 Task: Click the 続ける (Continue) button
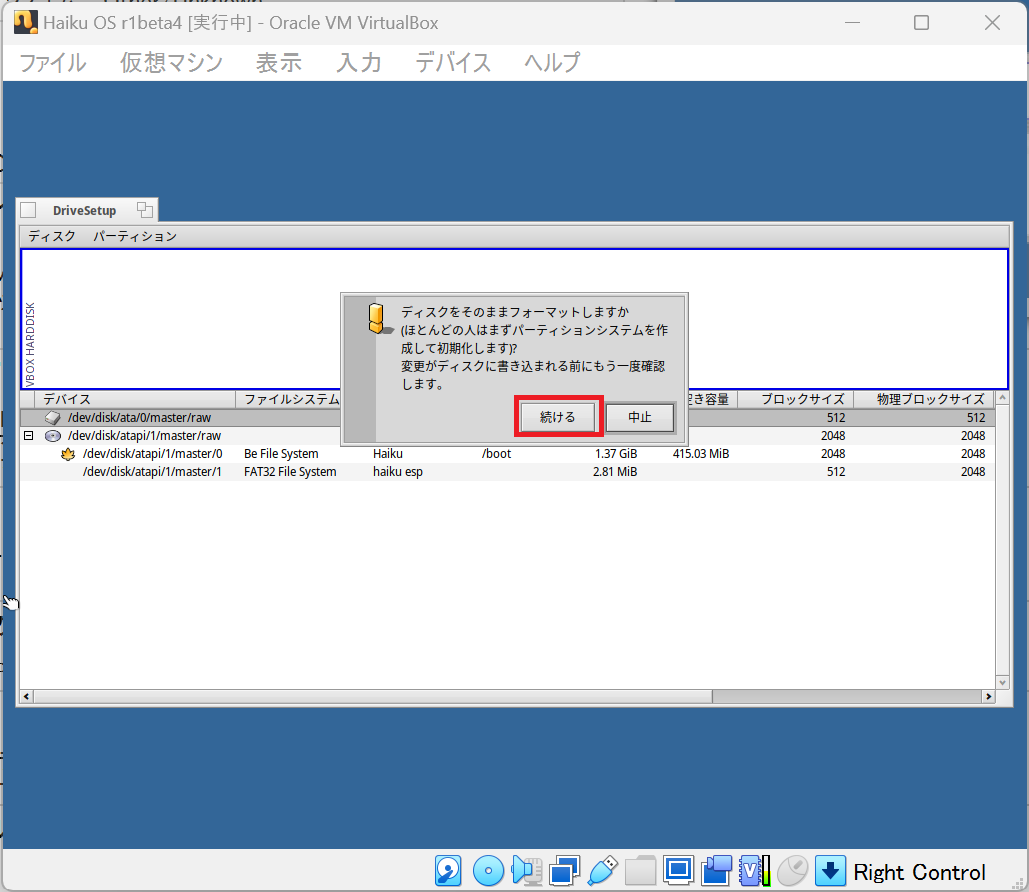pyautogui.click(x=558, y=417)
